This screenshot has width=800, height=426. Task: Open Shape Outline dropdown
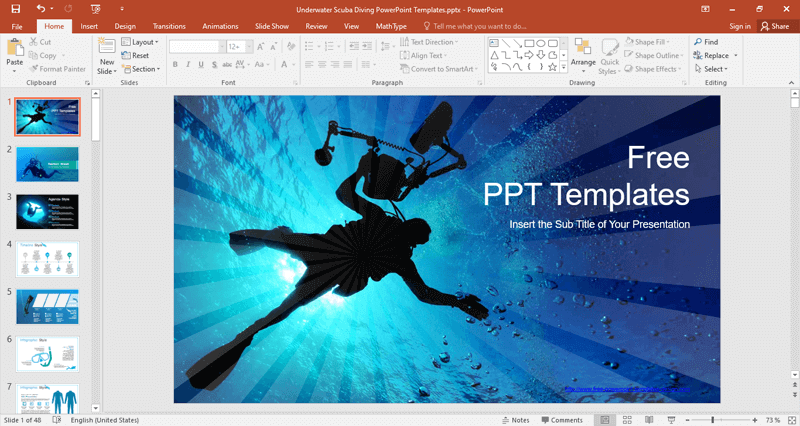point(654,55)
